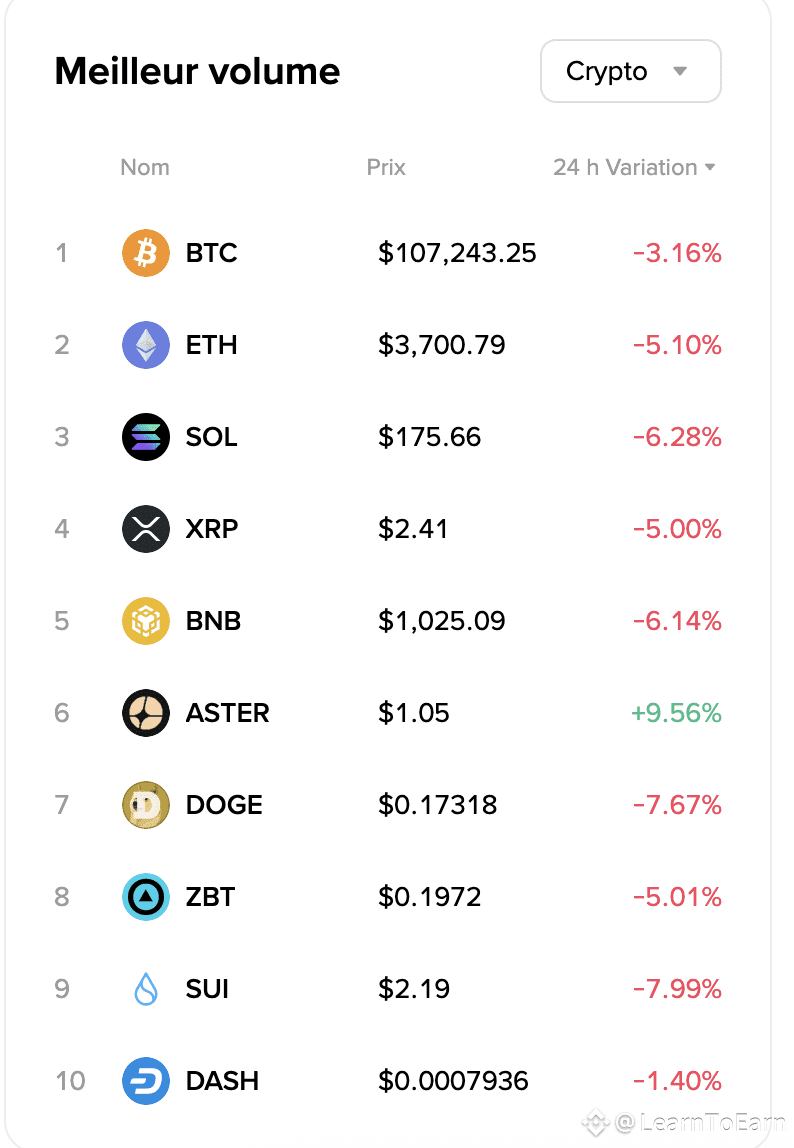The height and width of the screenshot is (1148, 794).
Task: Click the ETH ticker text
Action: [x=210, y=345]
